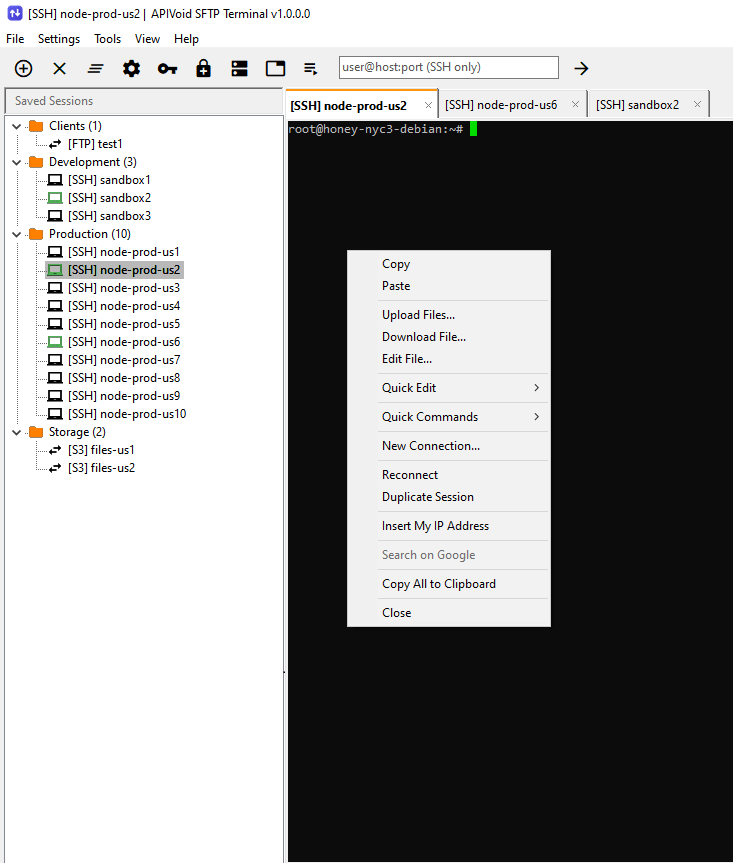
Task: Collapse the Production folder
Action: point(17,234)
